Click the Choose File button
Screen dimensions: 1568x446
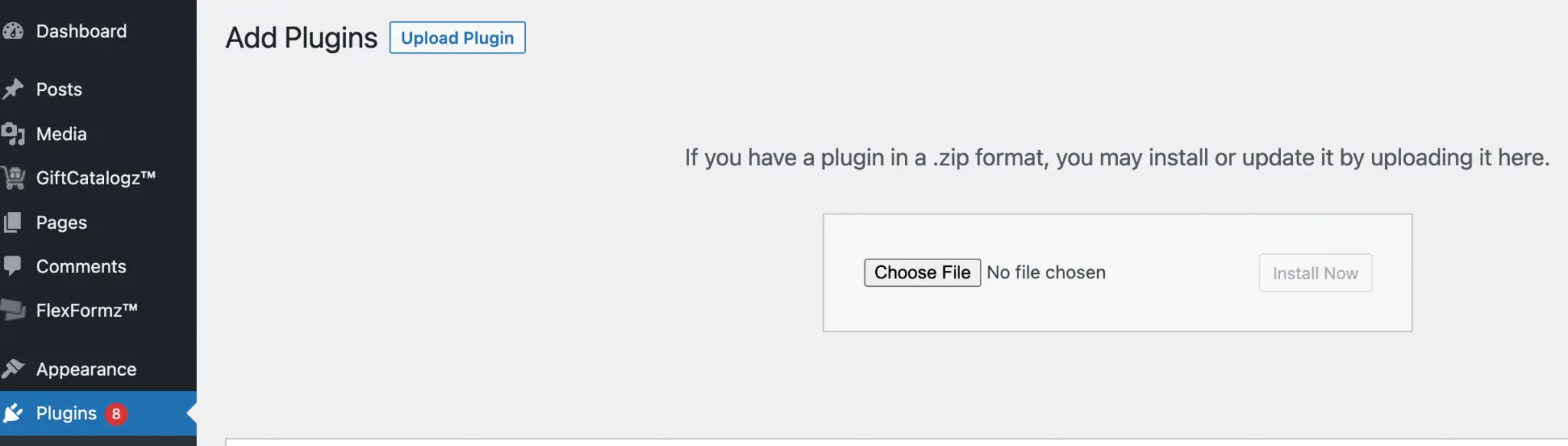tap(922, 272)
